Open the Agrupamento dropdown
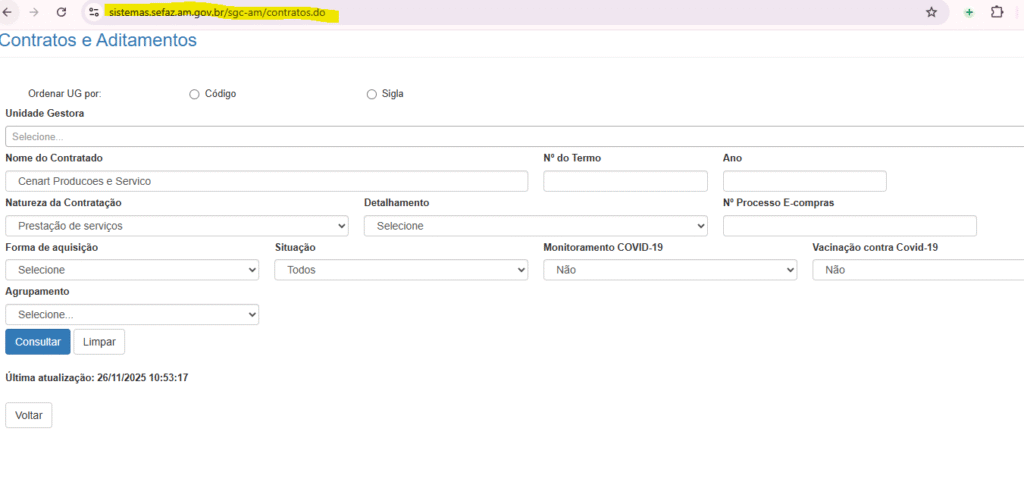This screenshot has height=491, width=1024. coord(132,315)
